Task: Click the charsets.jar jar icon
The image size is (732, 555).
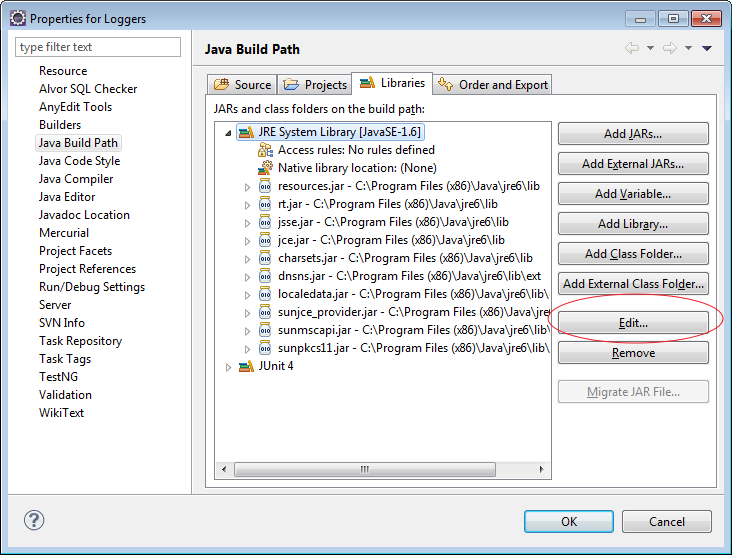Action: (x=265, y=258)
